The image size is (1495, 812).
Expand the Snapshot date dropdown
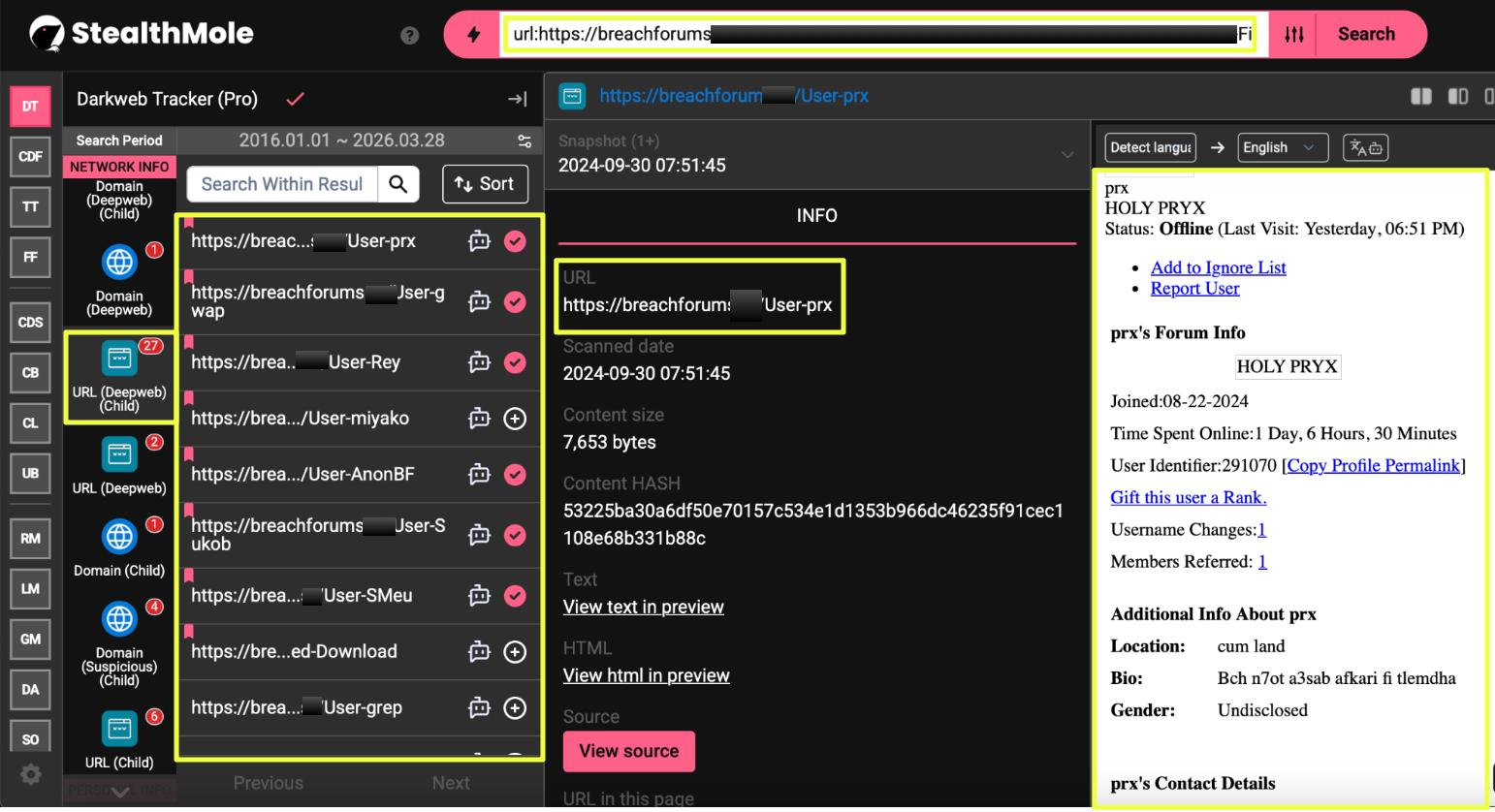[1066, 155]
